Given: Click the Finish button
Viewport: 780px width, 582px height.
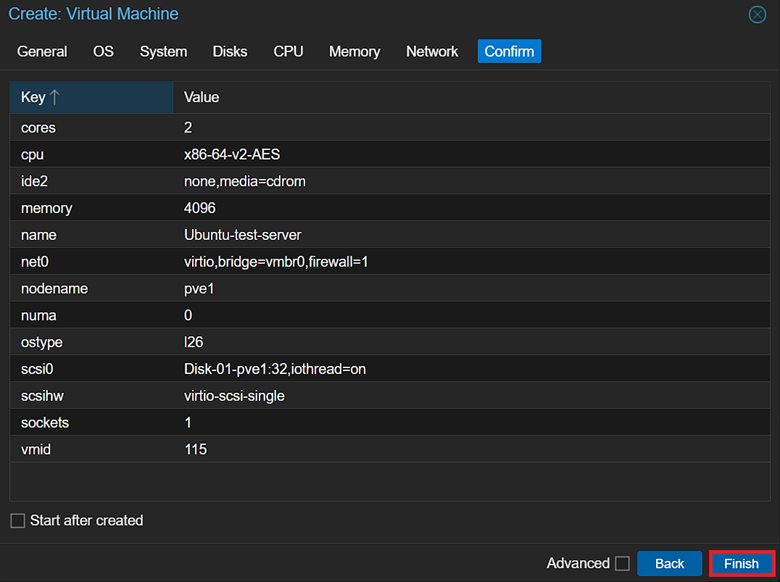Looking at the screenshot, I should [741, 564].
